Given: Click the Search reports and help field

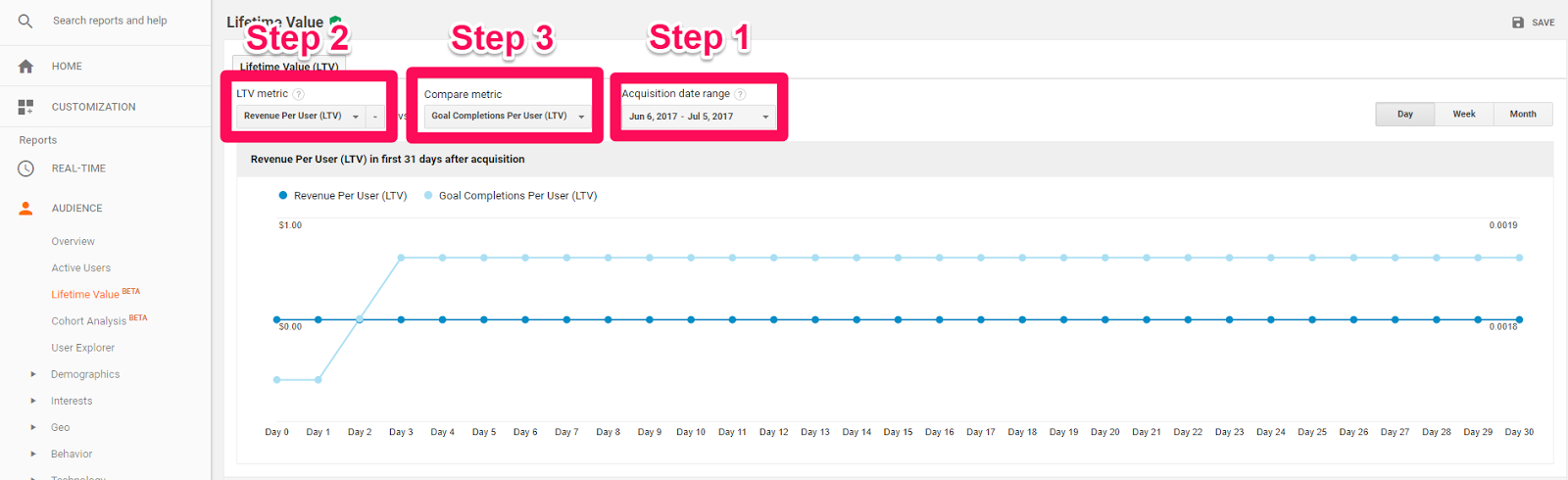Looking at the screenshot, I should click(x=110, y=21).
